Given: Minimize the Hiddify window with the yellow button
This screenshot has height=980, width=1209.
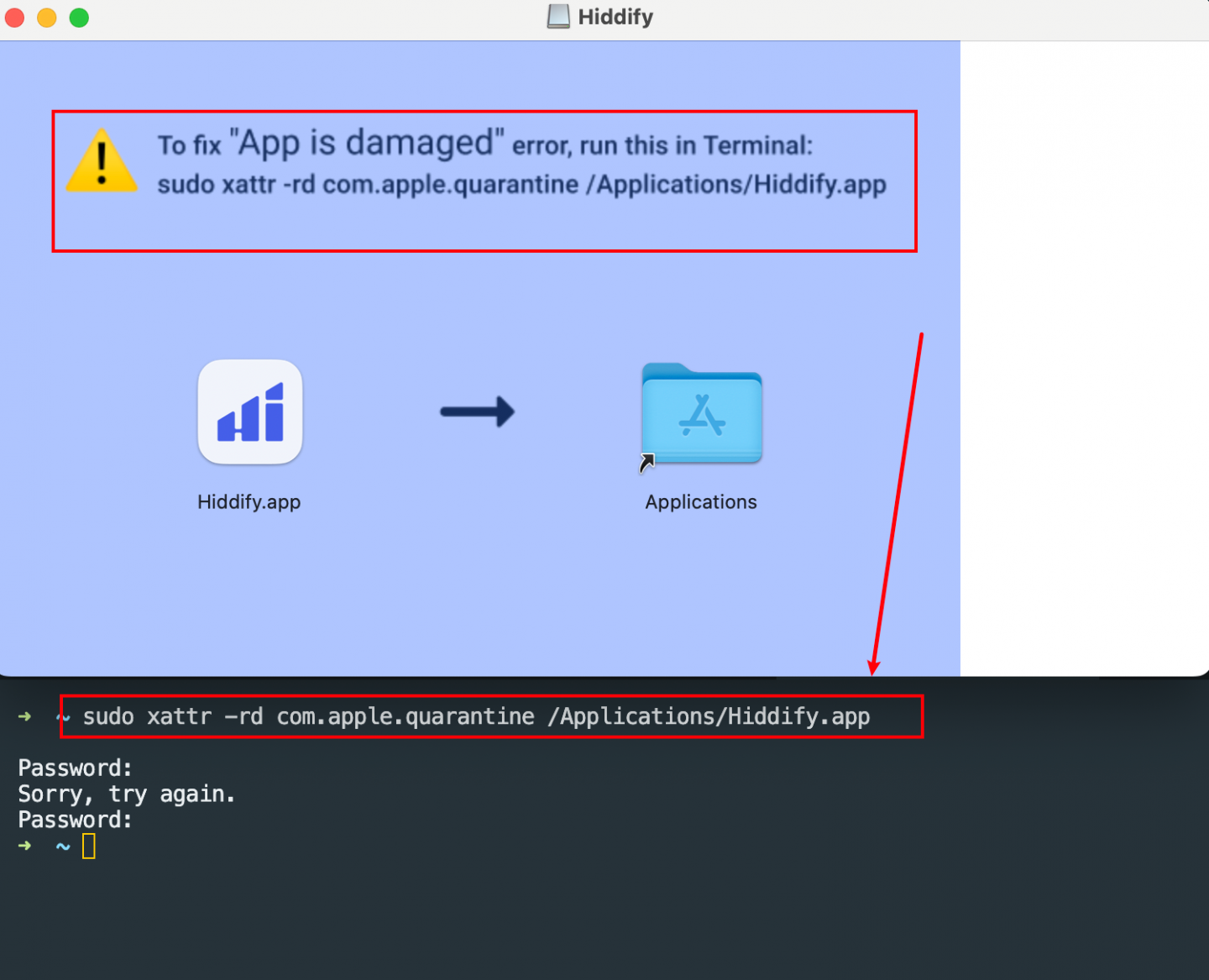Looking at the screenshot, I should tap(47, 18).
